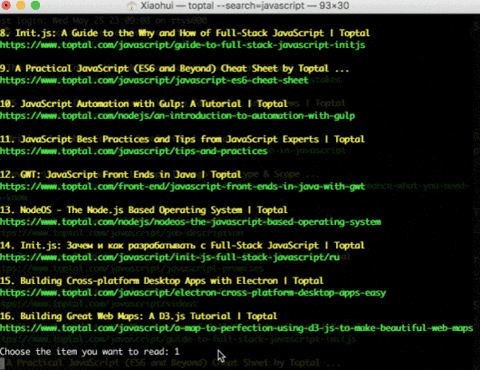Click the home folder icon in title bar
The height and width of the screenshot is (370, 480).
click(132, 6)
